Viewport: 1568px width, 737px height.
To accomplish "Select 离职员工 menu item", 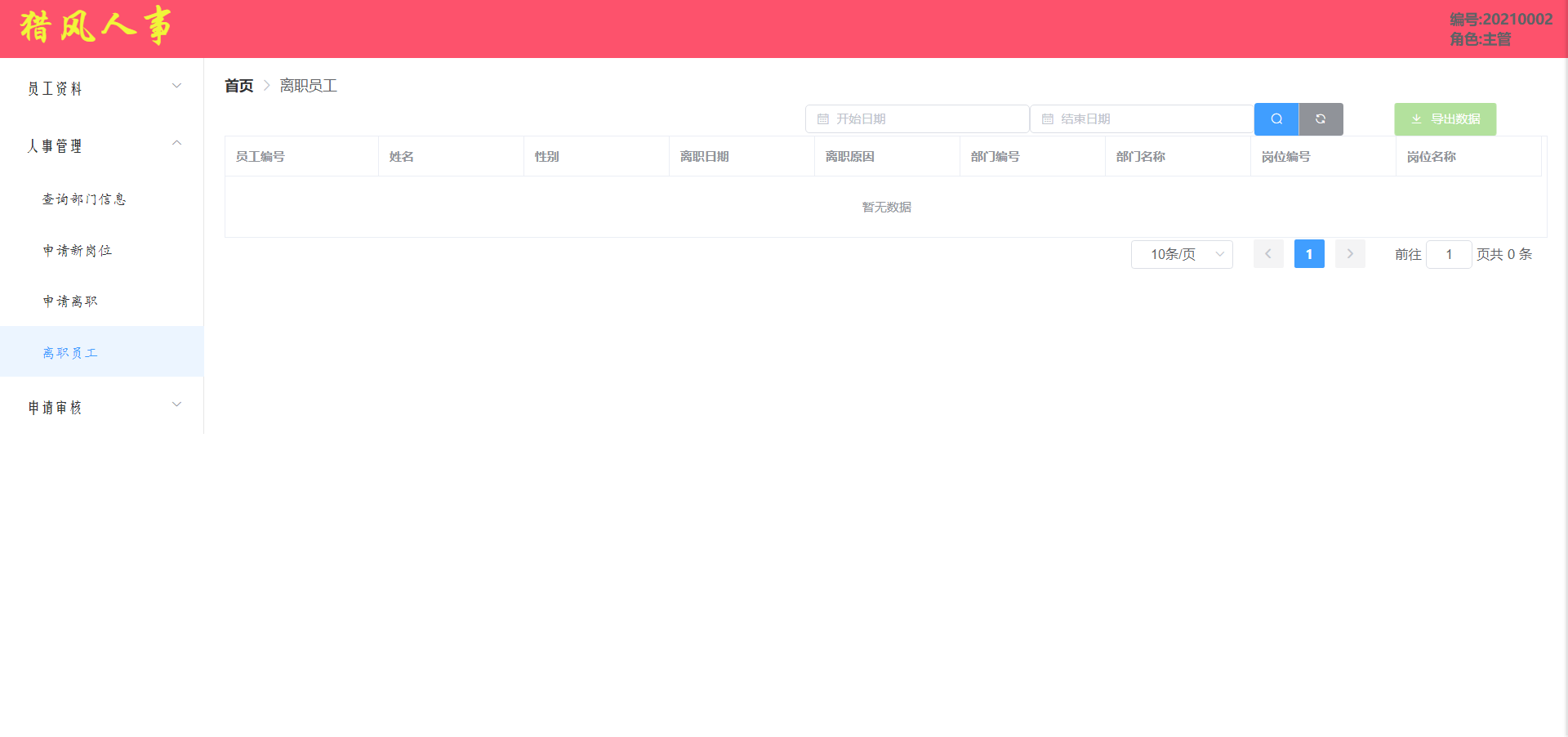I will (x=102, y=352).
